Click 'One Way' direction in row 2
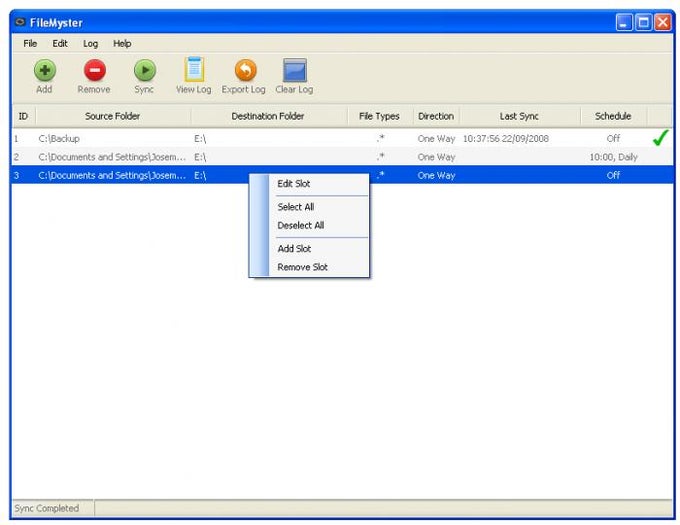 point(436,157)
